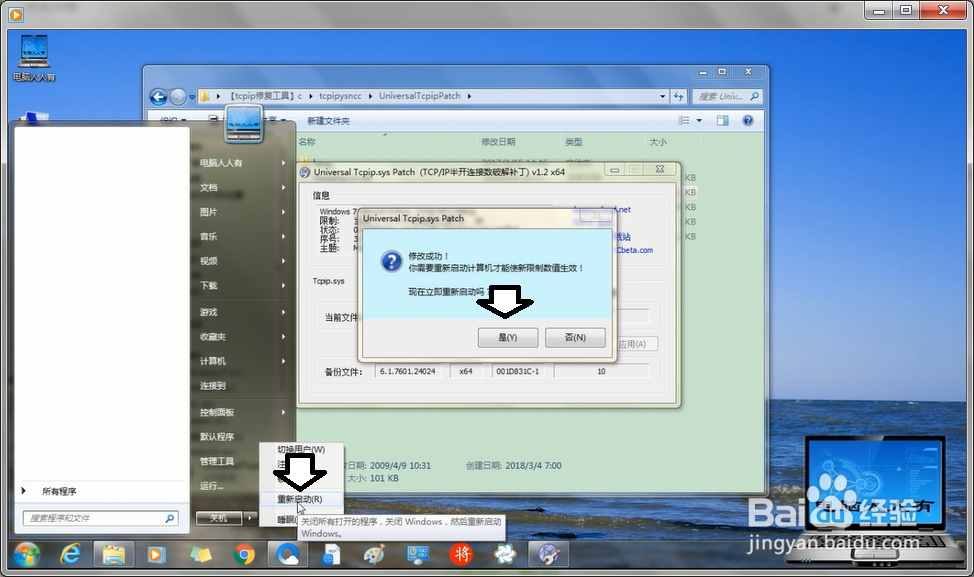The width and height of the screenshot is (974, 577).
Task: Open the Windows Start orb
Action: click(x=26, y=554)
